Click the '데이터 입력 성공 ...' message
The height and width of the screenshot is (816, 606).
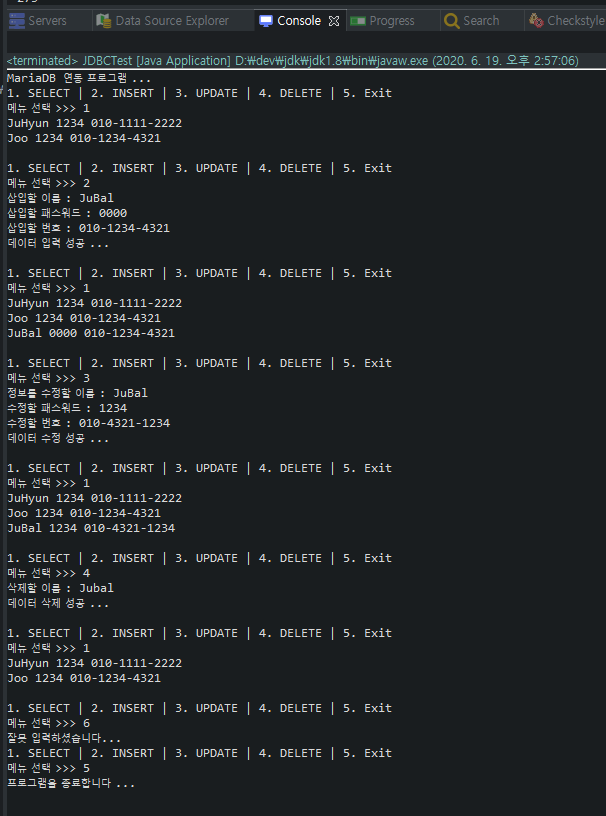click(58, 243)
